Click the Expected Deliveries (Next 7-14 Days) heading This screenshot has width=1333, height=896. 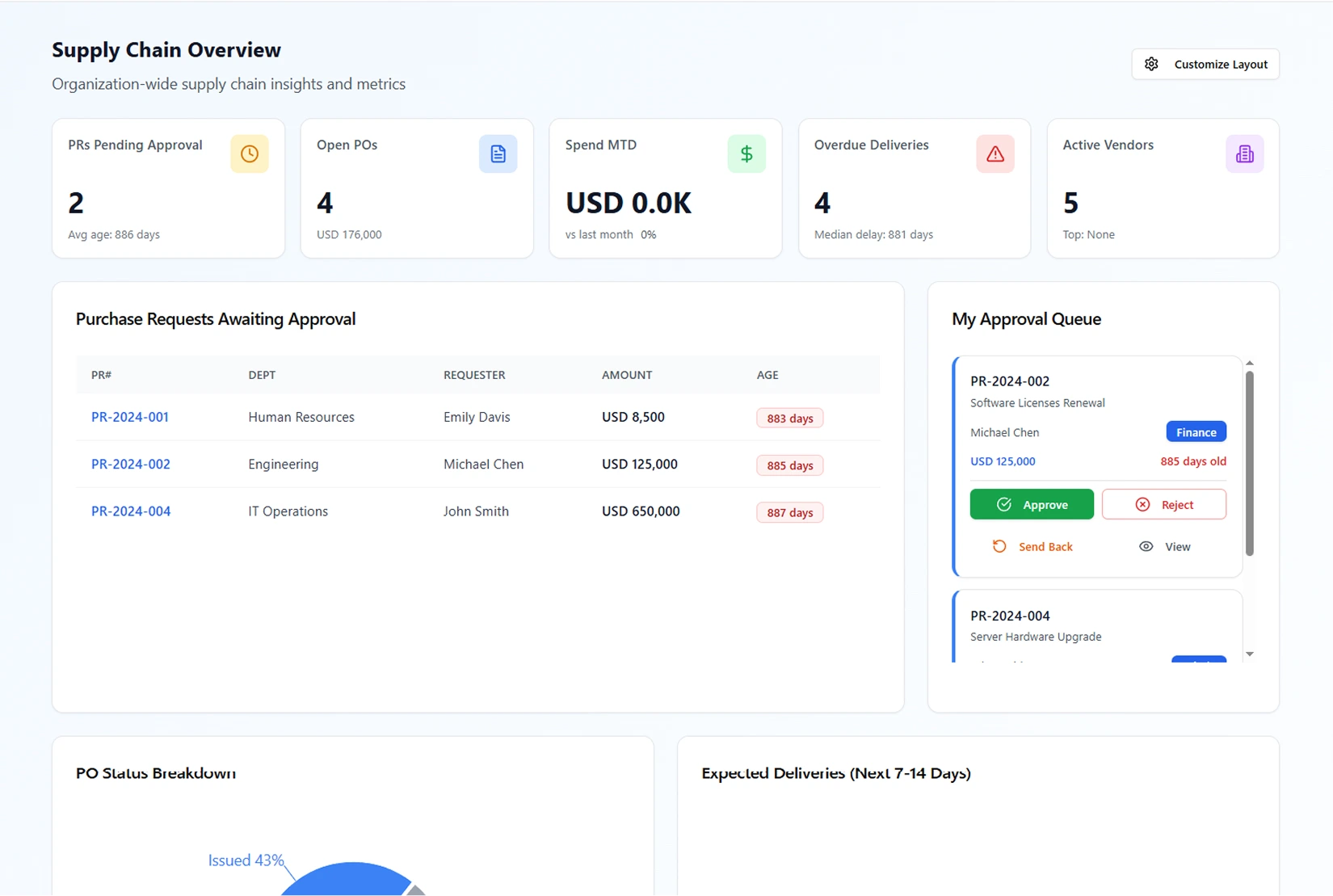pos(836,773)
